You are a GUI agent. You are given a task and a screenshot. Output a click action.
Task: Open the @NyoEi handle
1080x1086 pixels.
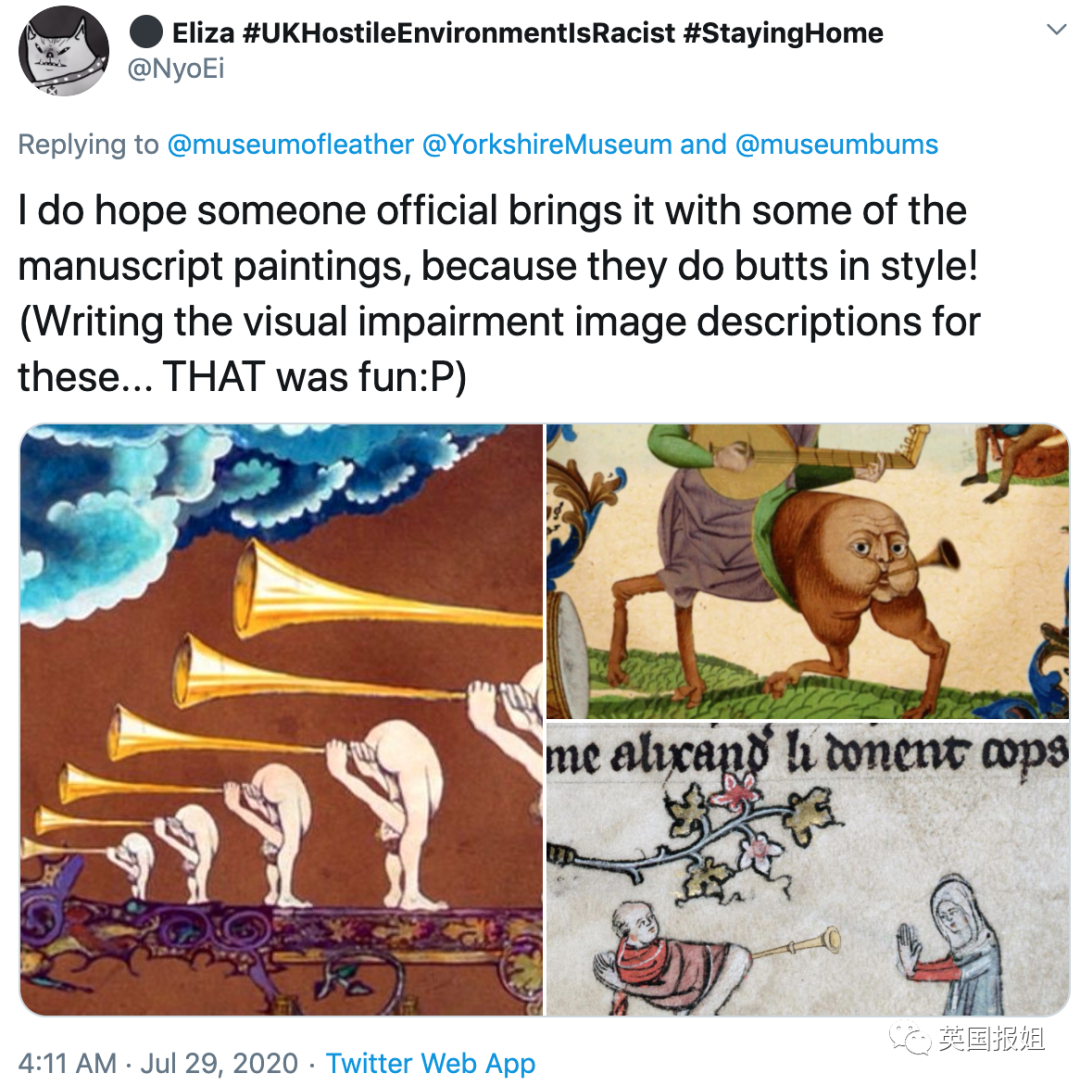[176, 69]
